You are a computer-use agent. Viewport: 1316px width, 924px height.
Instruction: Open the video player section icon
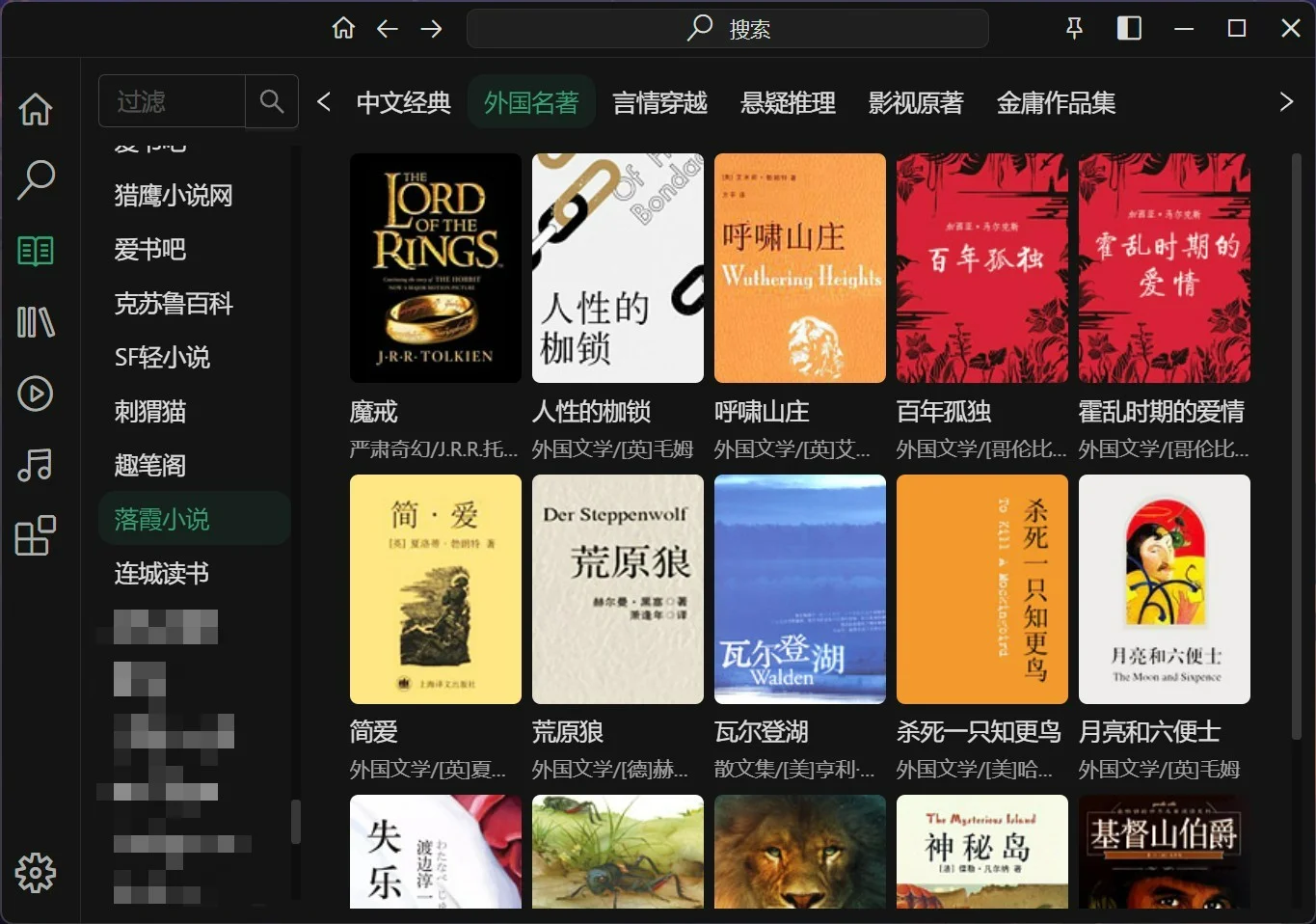[x=36, y=394]
